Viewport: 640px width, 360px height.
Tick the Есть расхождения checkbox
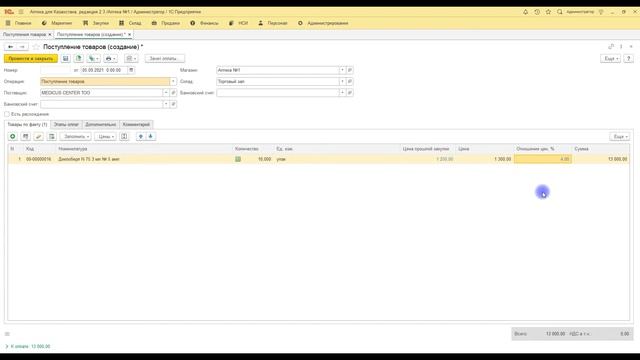click(x=7, y=114)
